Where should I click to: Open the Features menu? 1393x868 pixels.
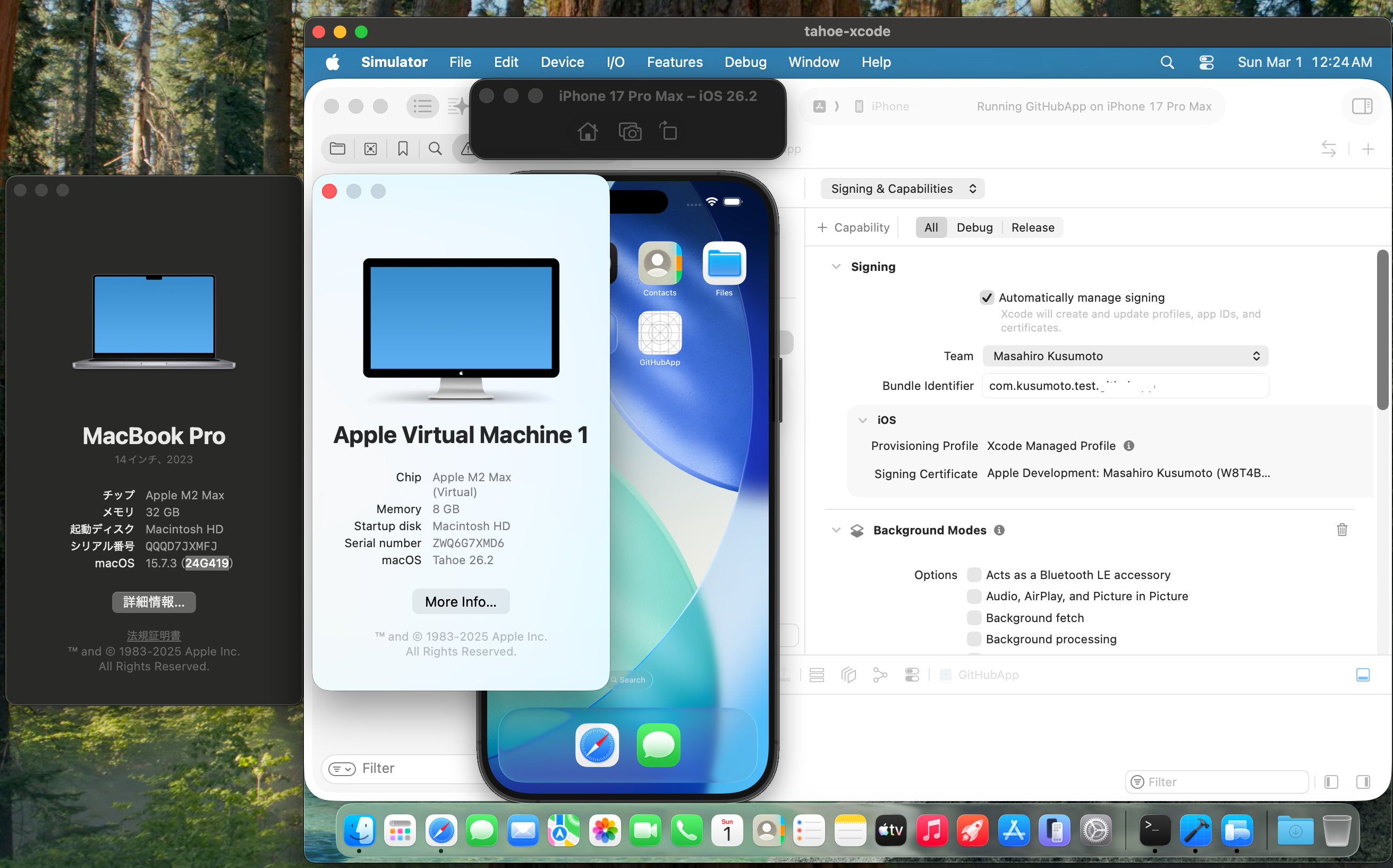(674, 63)
